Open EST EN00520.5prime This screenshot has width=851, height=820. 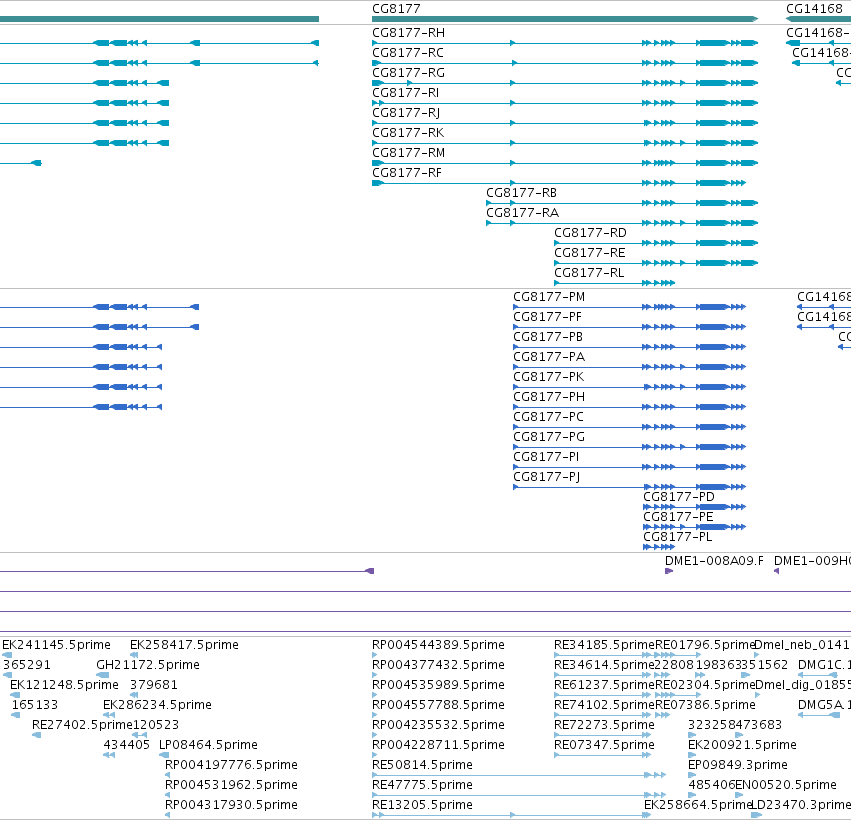coord(786,785)
